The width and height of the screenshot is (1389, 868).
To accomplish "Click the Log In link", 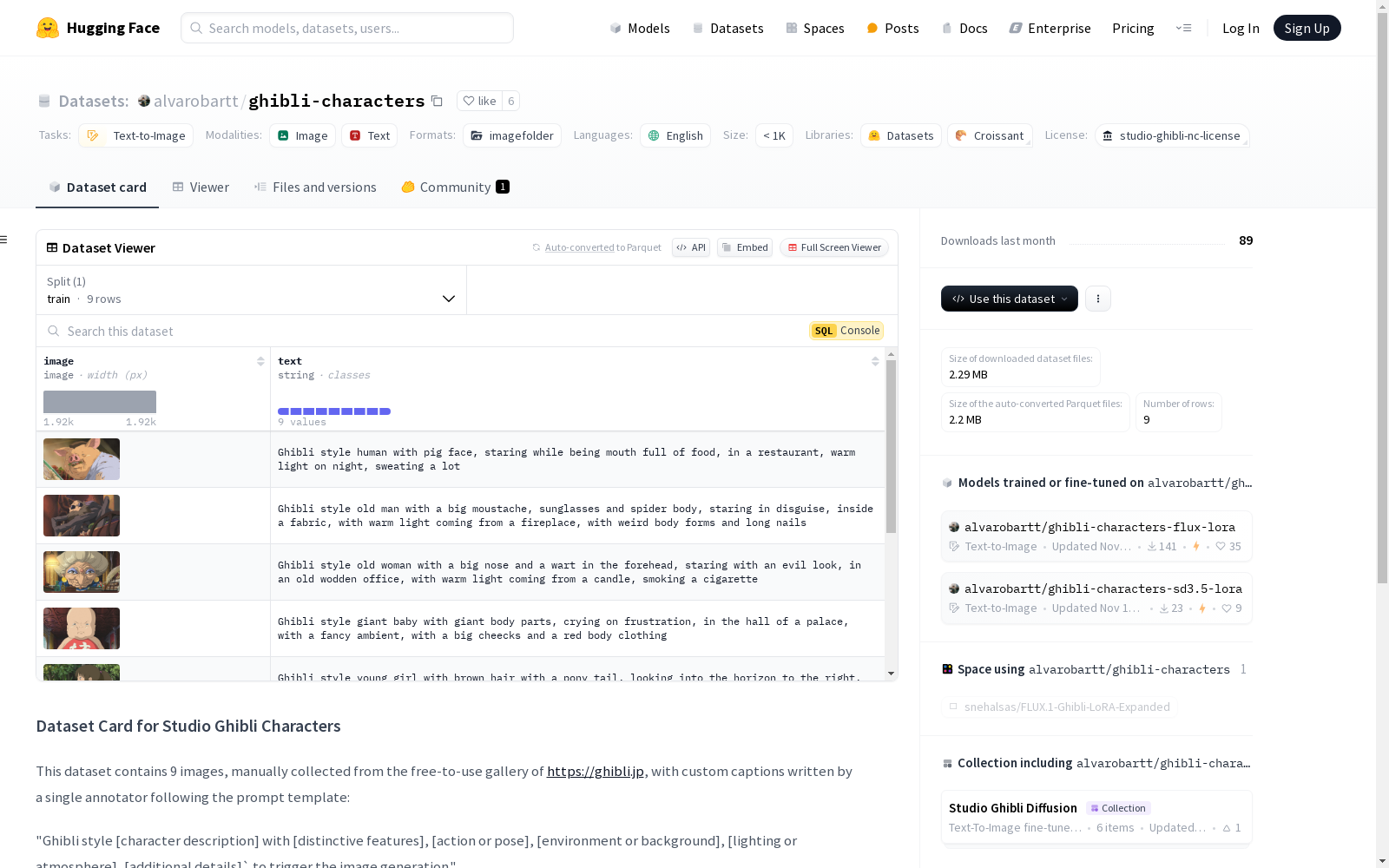I will [1241, 28].
